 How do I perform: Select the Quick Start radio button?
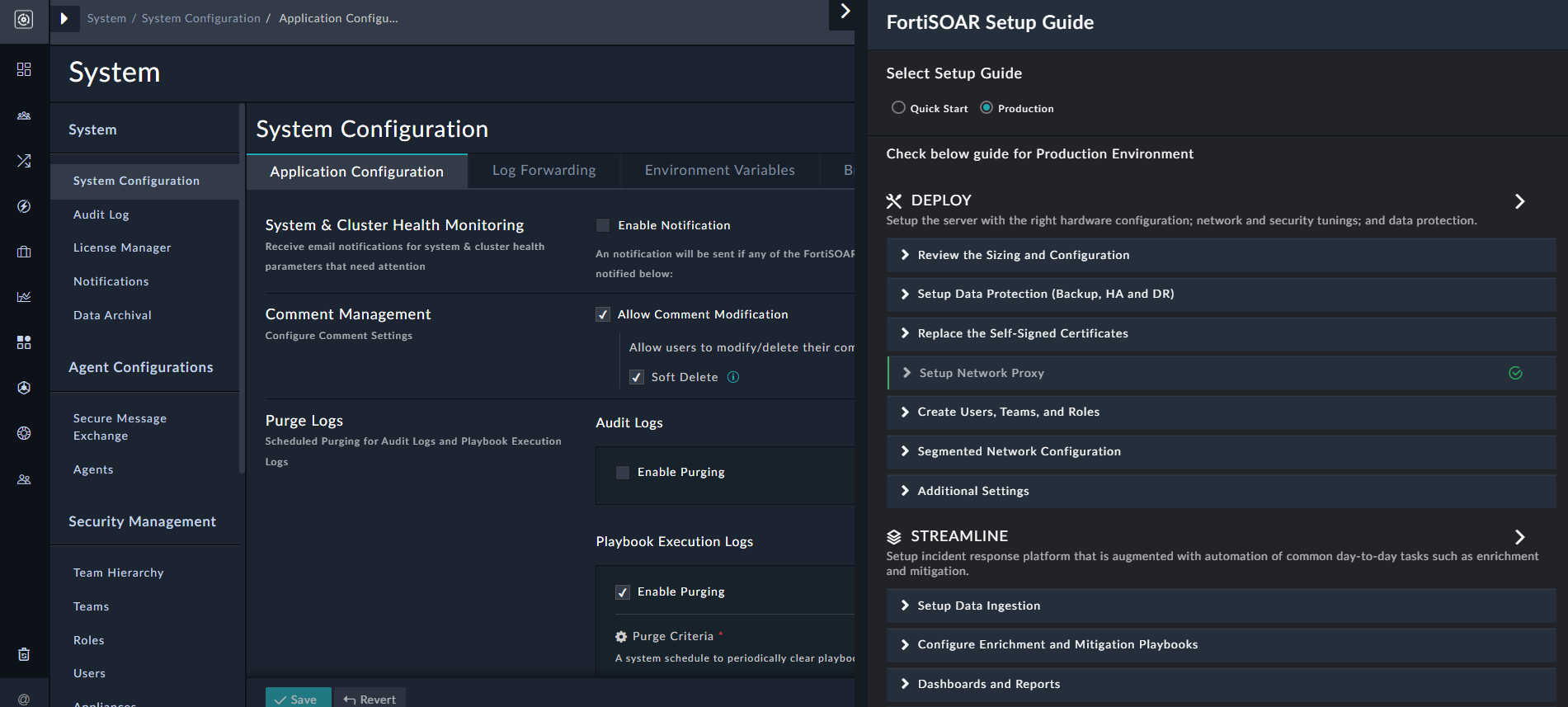(x=898, y=107)
